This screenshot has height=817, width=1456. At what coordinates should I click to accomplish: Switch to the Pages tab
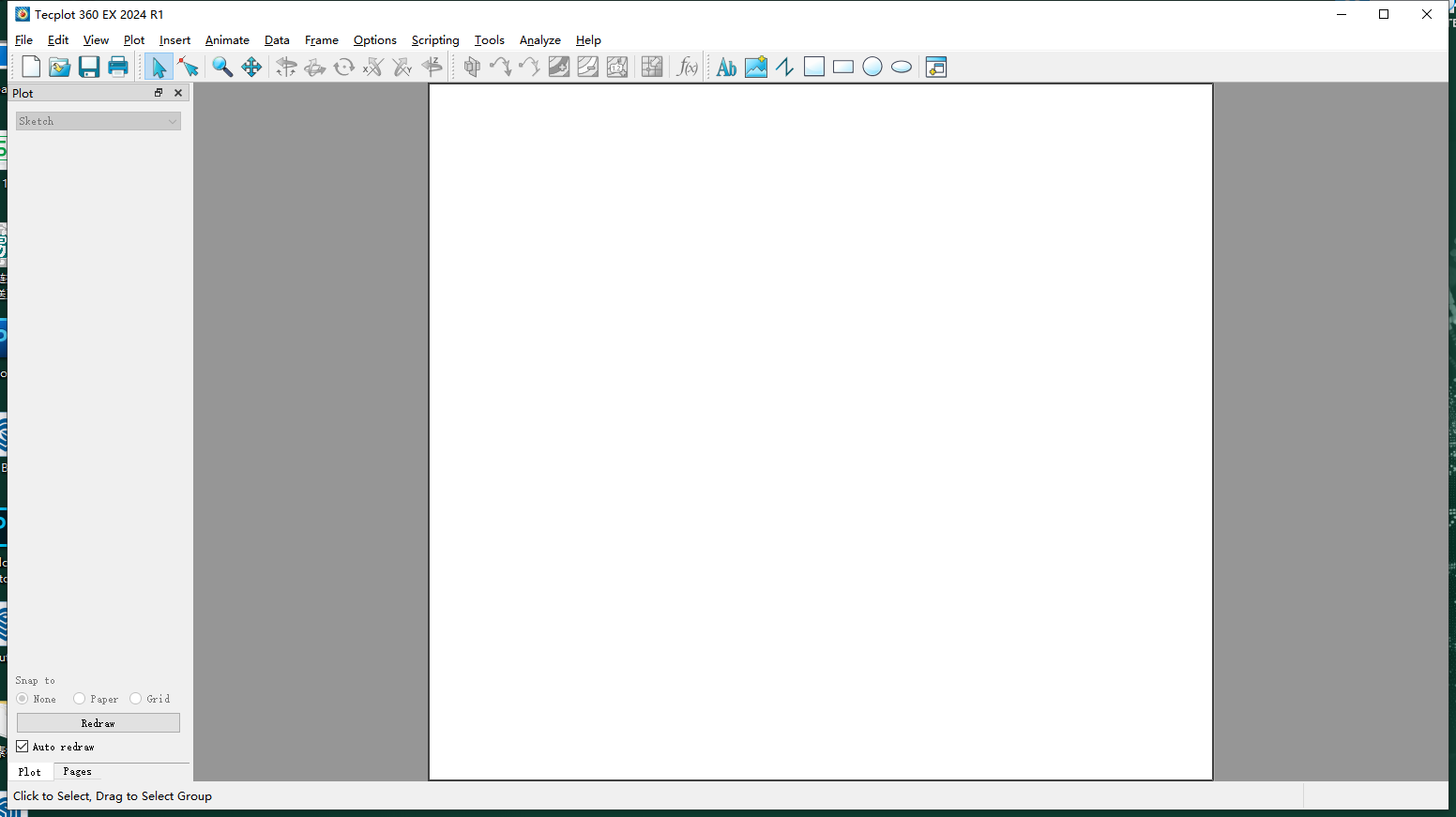(78, 772)
